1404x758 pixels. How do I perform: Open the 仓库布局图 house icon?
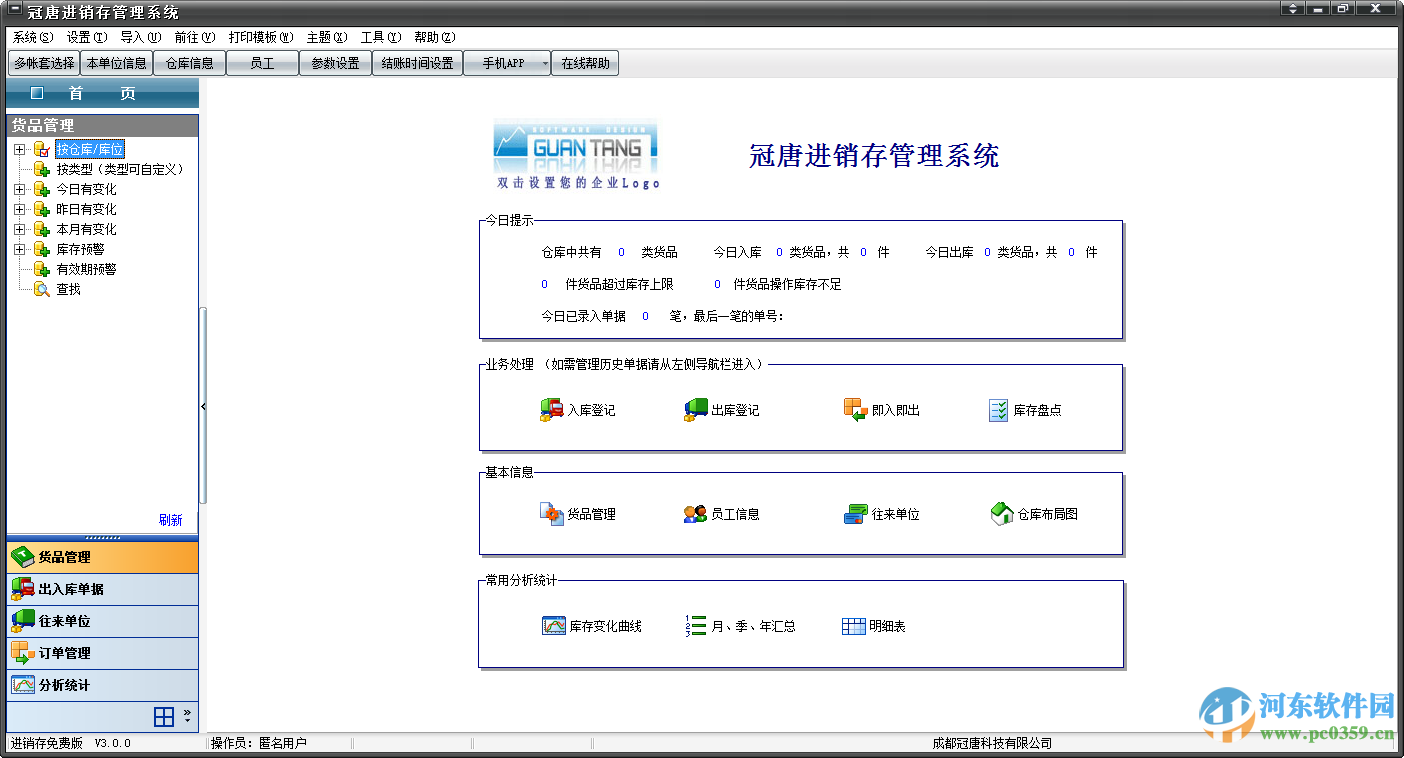(x=1002, y=514)
